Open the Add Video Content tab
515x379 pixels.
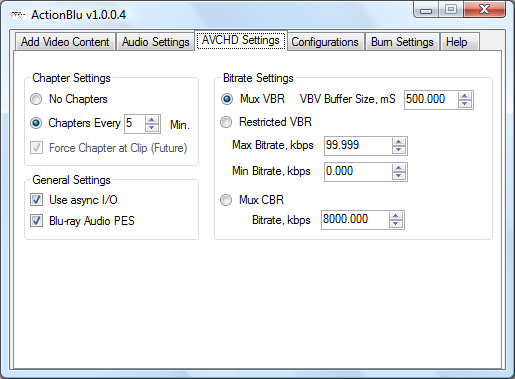click(65, 42)
